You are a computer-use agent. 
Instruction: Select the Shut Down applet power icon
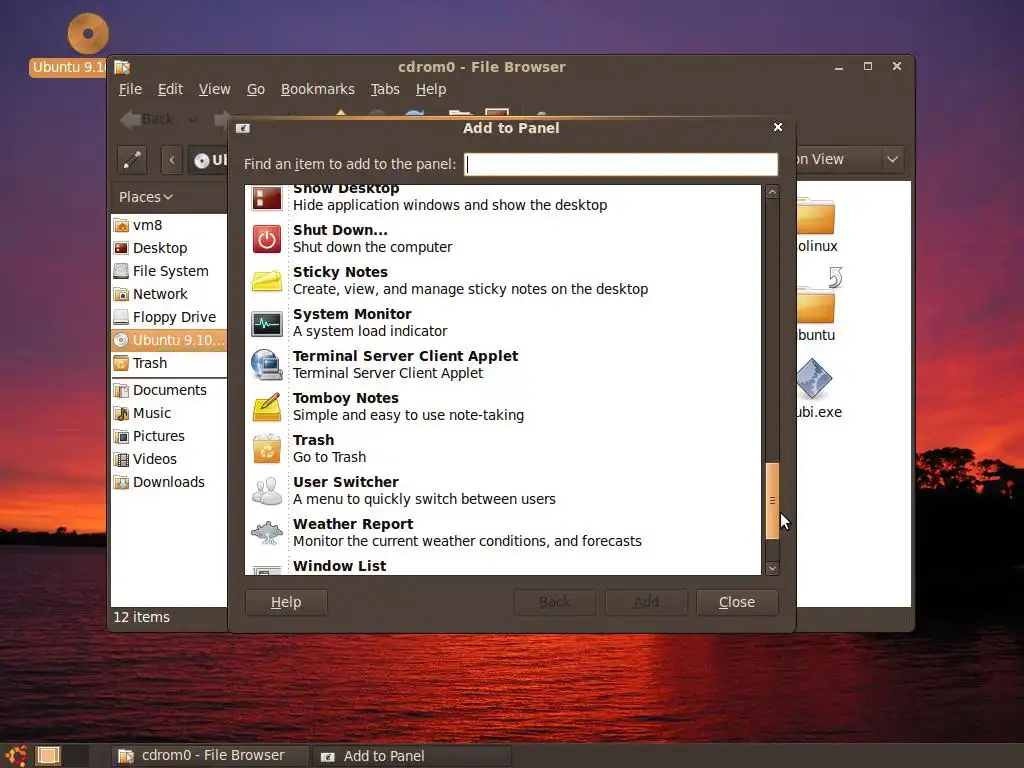(x=266, y=239)
